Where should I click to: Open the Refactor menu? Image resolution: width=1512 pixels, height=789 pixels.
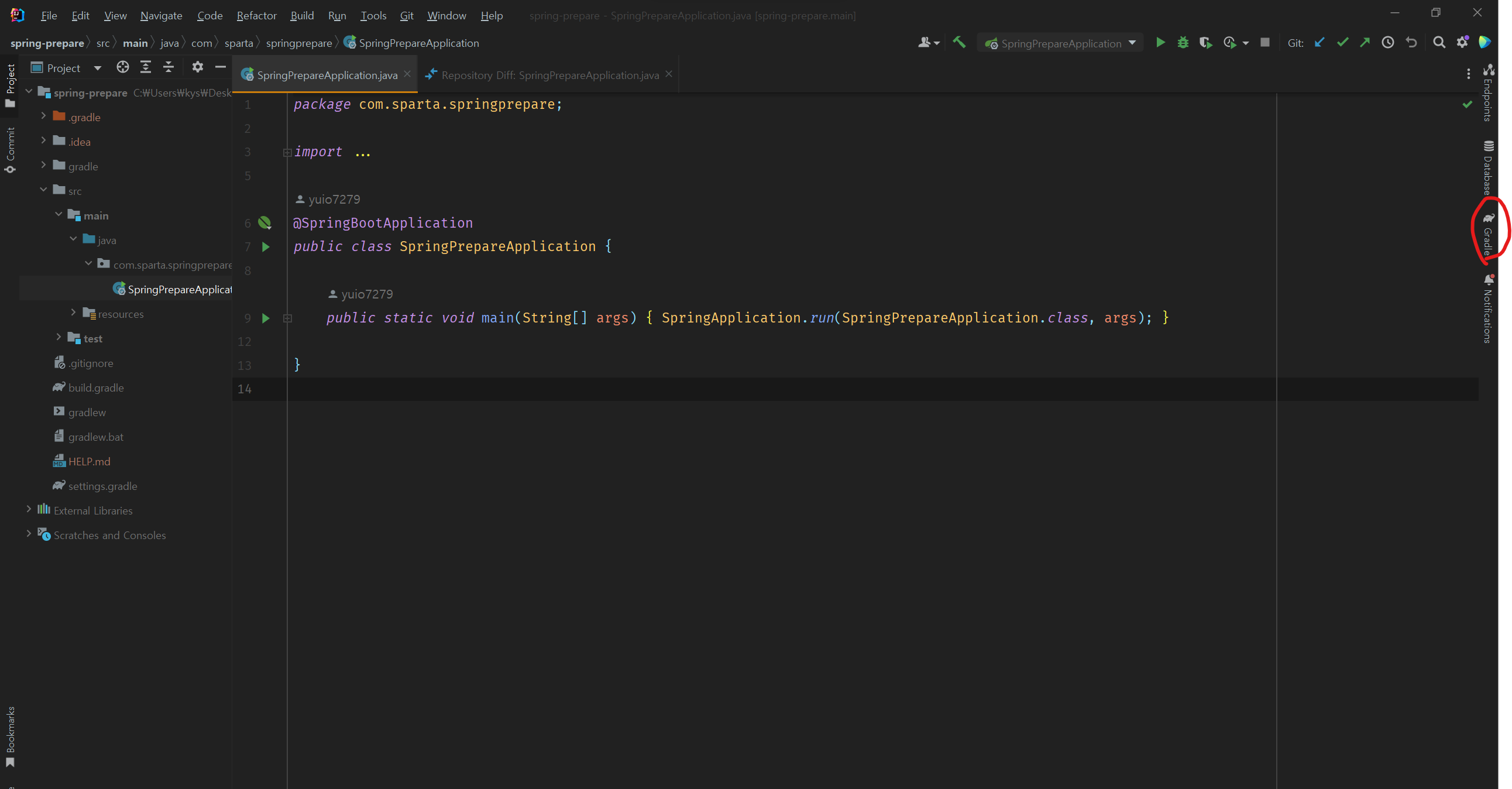pyautogui.click(x=256, y=16)
